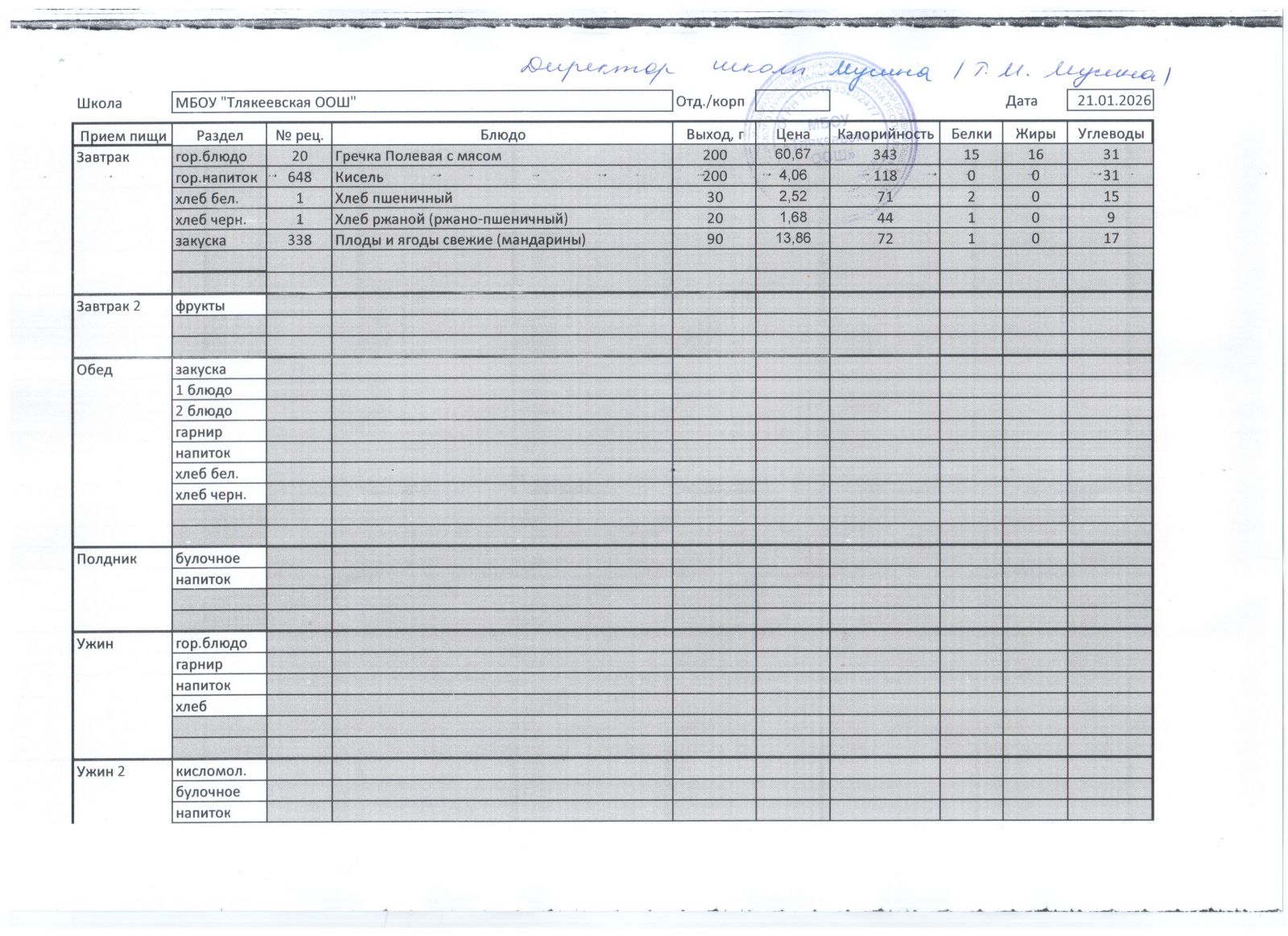The height and width of the screenshot is (936, 1288).
Task: Click the "Прием пищи" column header
Action: 122,135
